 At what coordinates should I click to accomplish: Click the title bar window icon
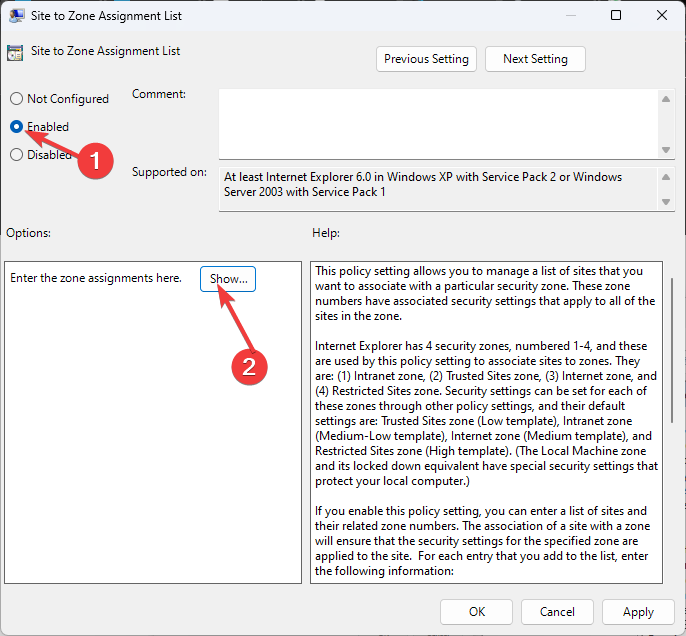(x=16, y=16)
